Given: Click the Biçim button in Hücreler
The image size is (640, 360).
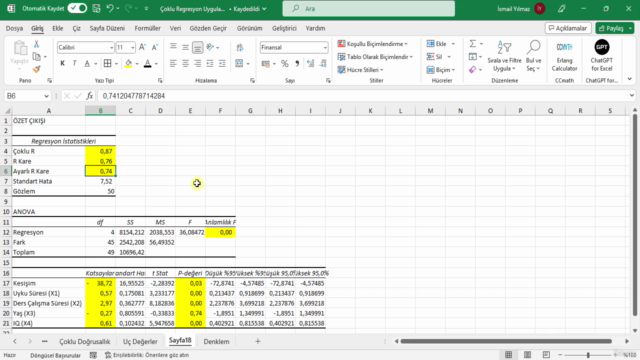Looking at the screenshot, I should click(441, 70).
